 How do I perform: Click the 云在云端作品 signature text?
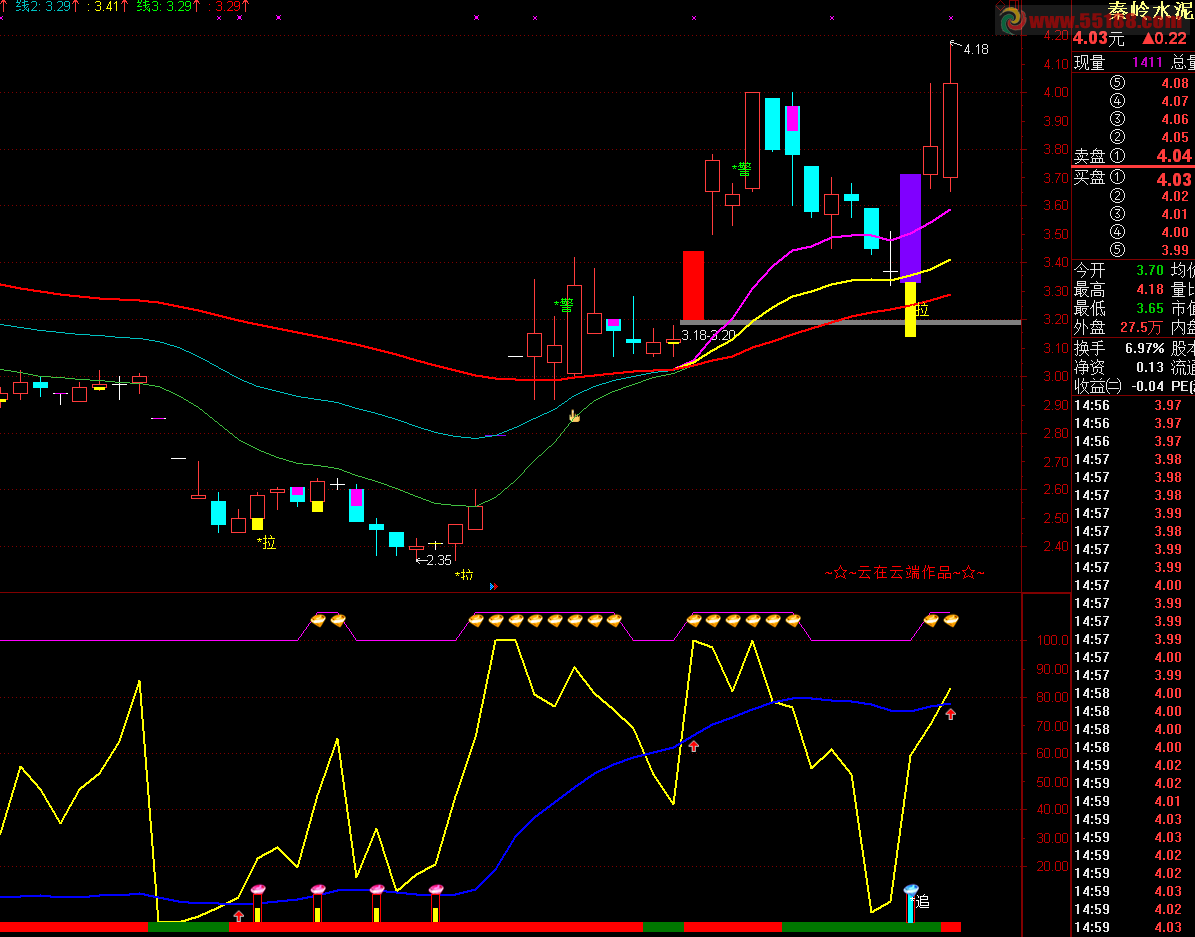coord(905,573)
